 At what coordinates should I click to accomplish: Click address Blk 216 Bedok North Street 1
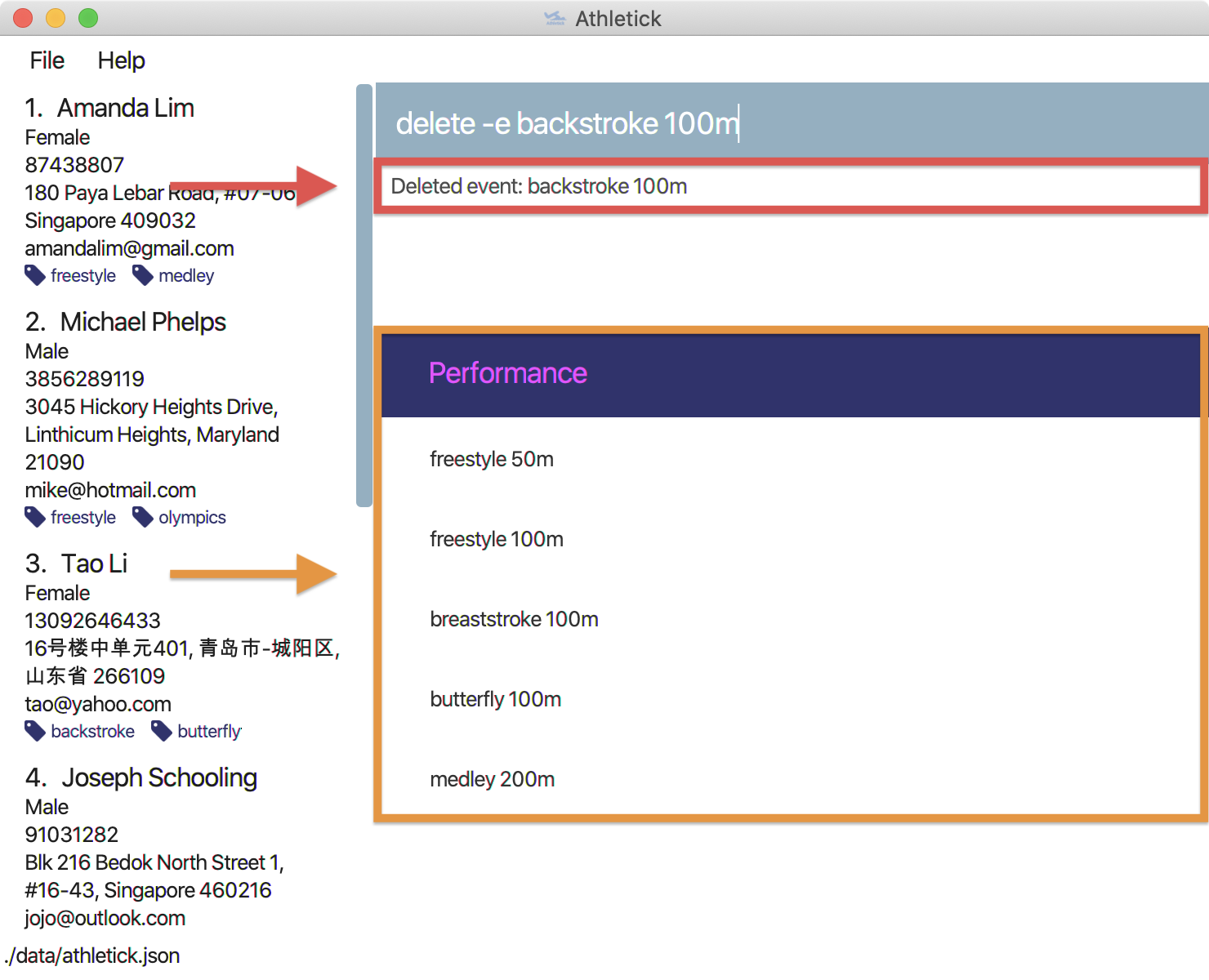pyautogui.click(x=154, y=862)
